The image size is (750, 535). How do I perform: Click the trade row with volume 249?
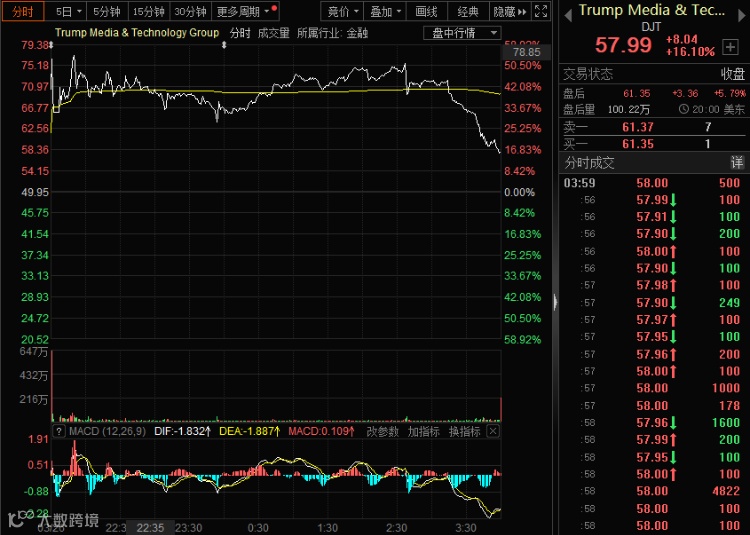654,303
